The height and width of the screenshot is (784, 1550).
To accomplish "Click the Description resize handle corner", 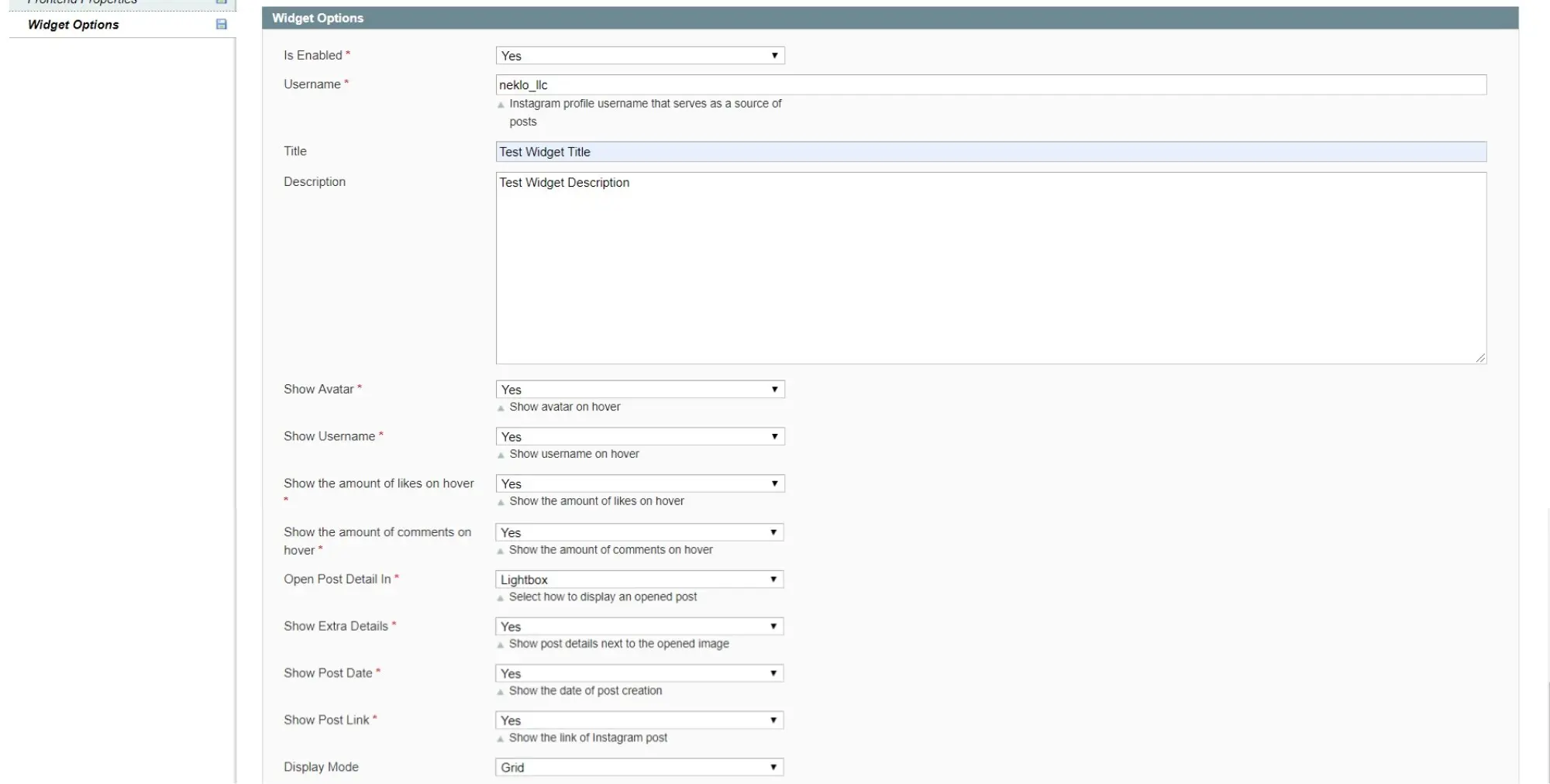I will [x=1480, y=358].
